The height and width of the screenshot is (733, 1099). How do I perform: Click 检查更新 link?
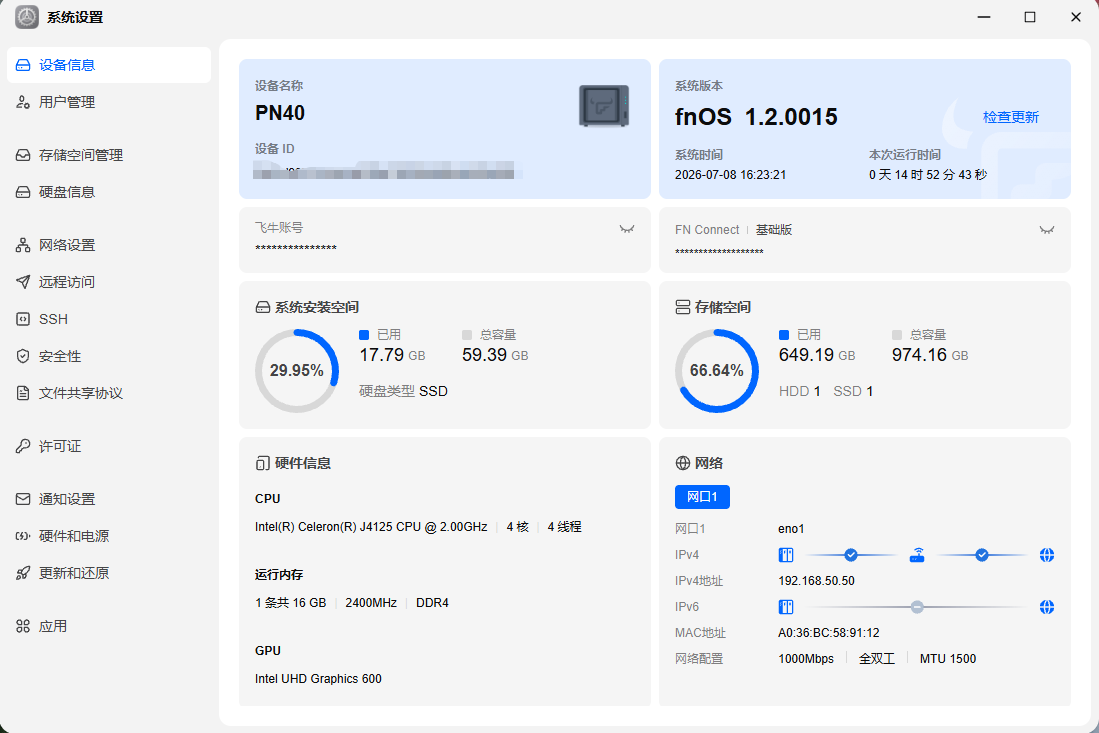[x=1011, y=117]
